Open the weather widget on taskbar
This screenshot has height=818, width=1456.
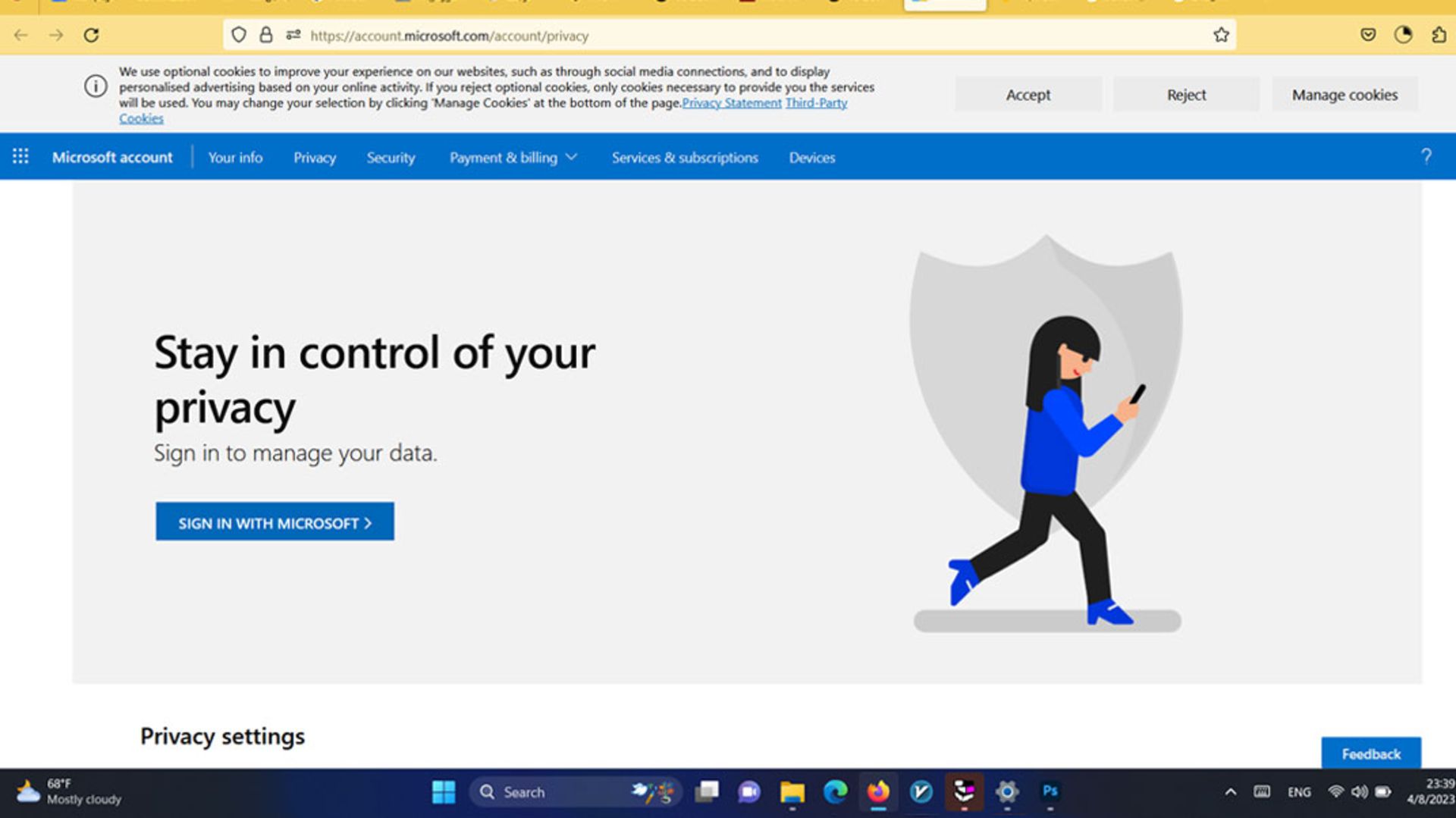[x=68, y=791]
